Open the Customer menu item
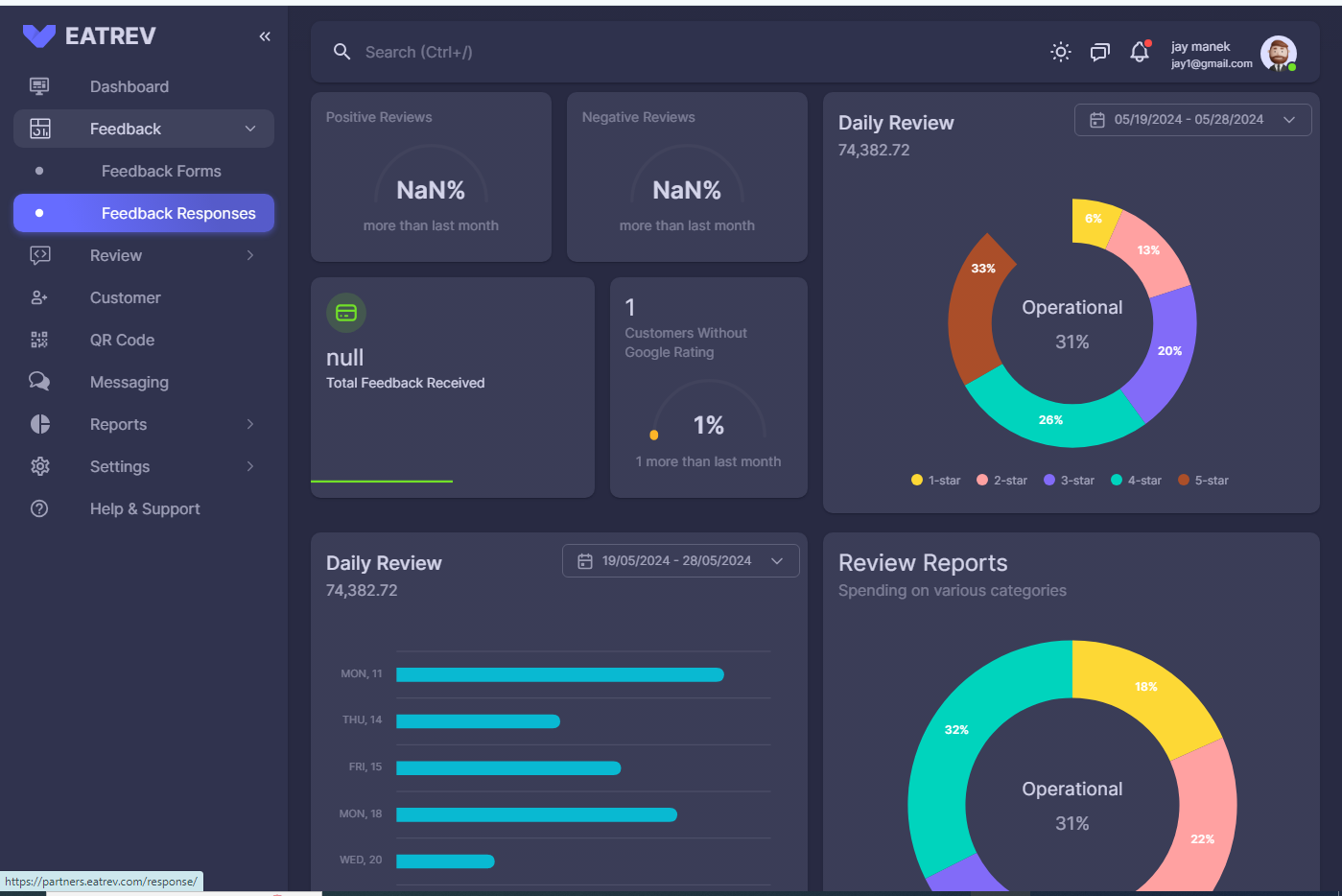The image size is (1342, 896). point(144,297)
